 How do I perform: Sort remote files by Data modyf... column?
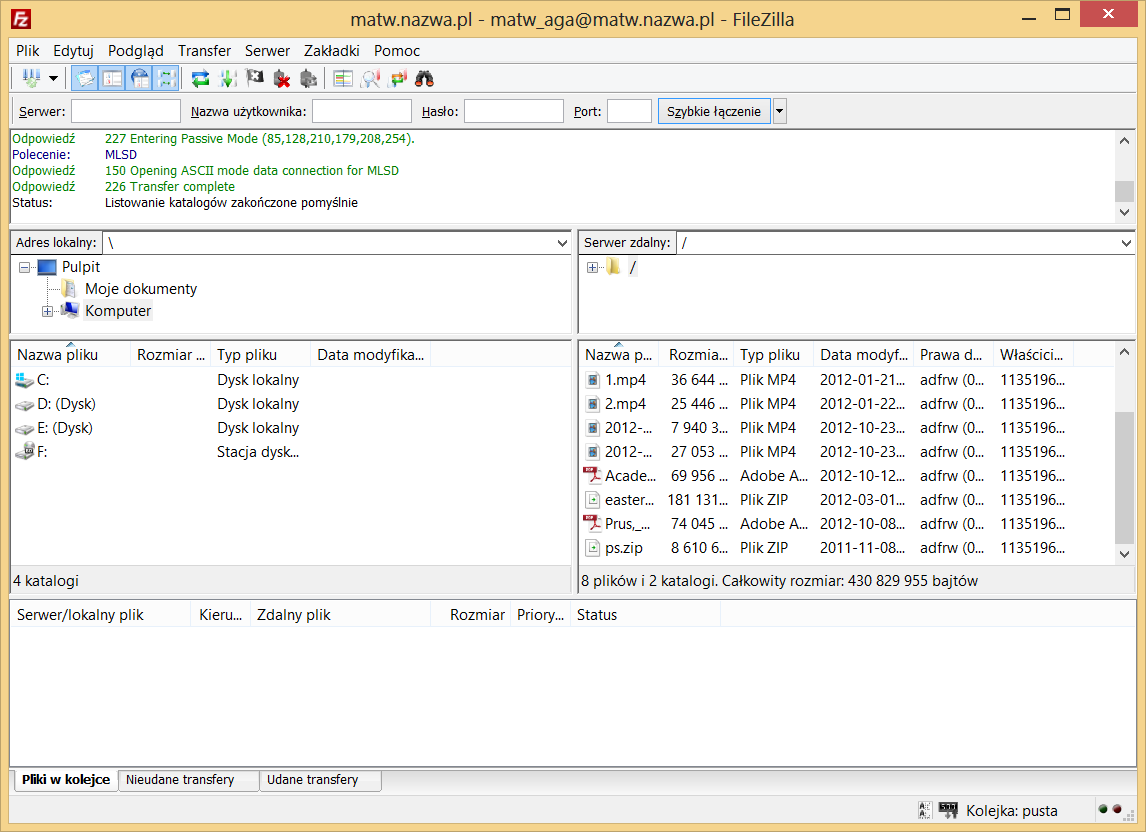click(x=864, y=355)
